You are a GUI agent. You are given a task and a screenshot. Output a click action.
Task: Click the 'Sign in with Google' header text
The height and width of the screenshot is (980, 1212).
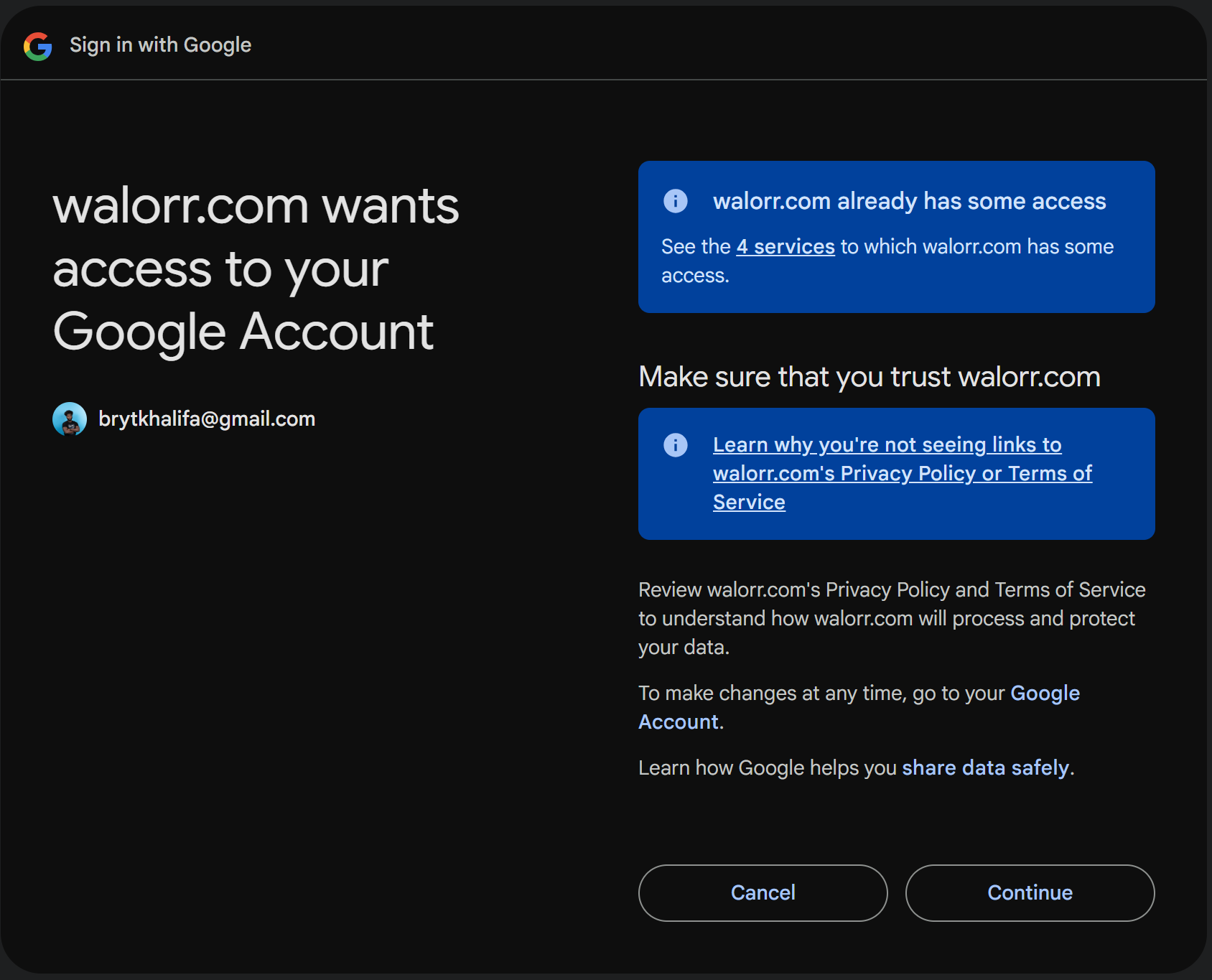pos(161,45)
